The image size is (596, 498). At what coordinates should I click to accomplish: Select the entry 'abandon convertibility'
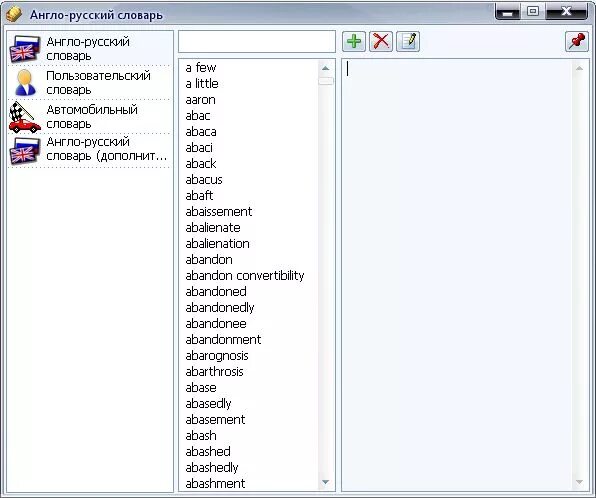[245, 275]
